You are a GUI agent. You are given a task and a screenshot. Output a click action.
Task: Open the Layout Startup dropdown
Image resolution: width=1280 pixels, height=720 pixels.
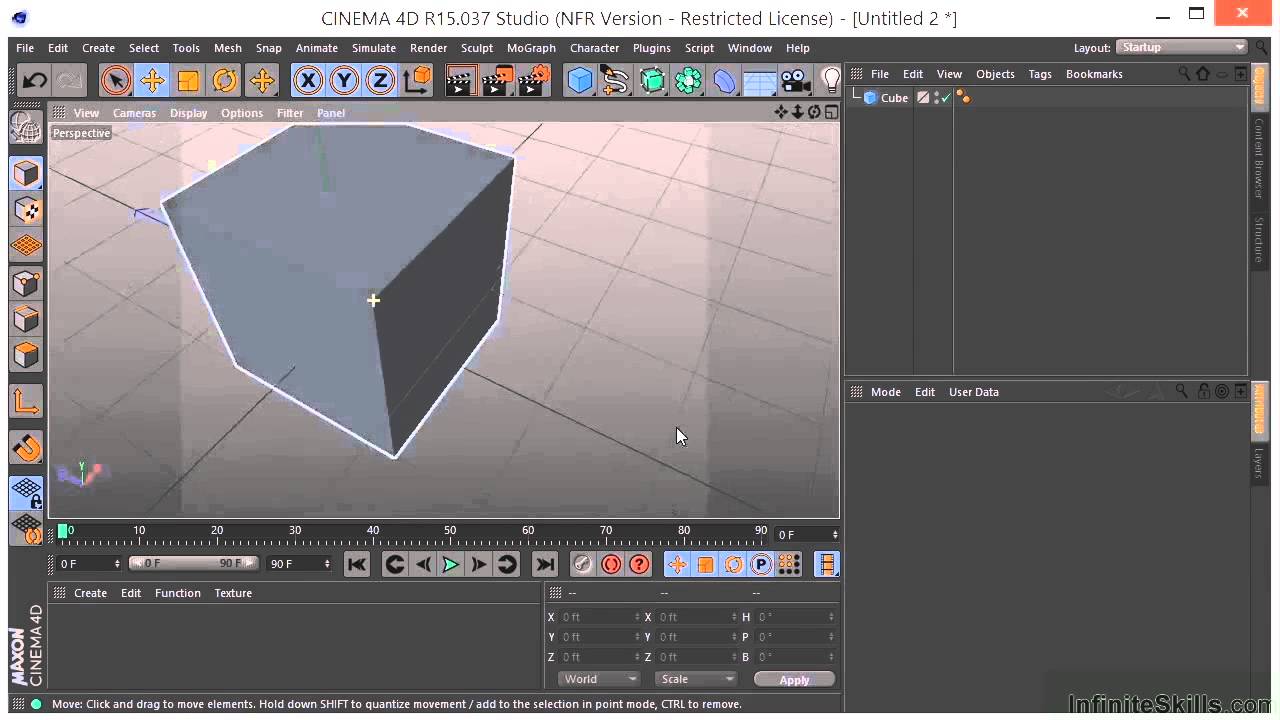point(1182,47)
